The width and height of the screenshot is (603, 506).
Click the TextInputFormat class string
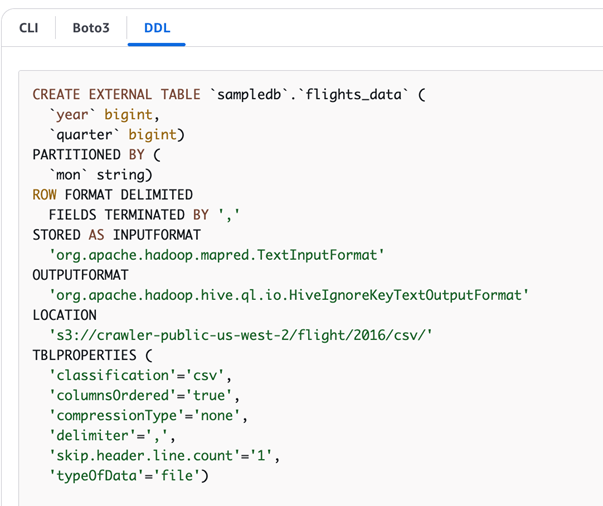(x=217, y=255)
